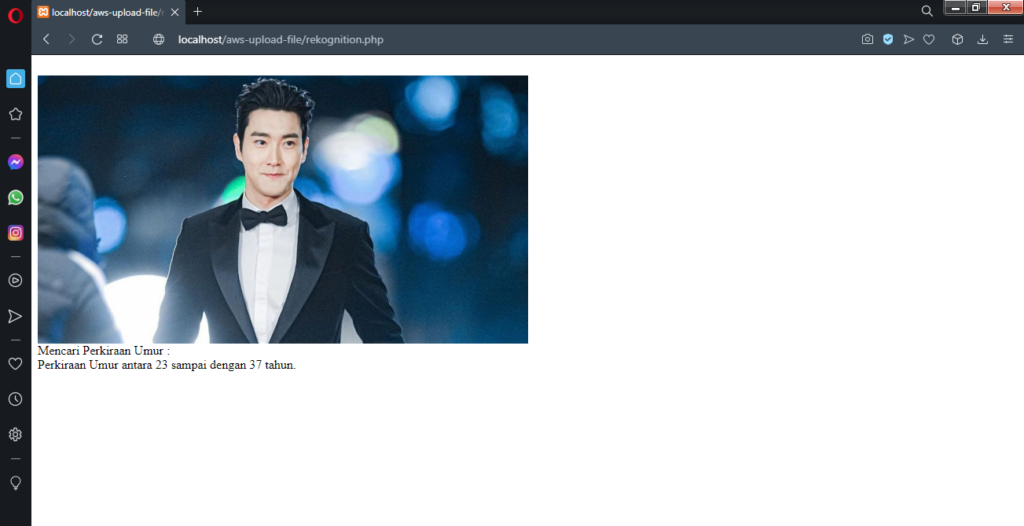This screenshot has width=1024, height=526.
Task: Open the ad blocker shield icon
Action: (x=888, y=39)
